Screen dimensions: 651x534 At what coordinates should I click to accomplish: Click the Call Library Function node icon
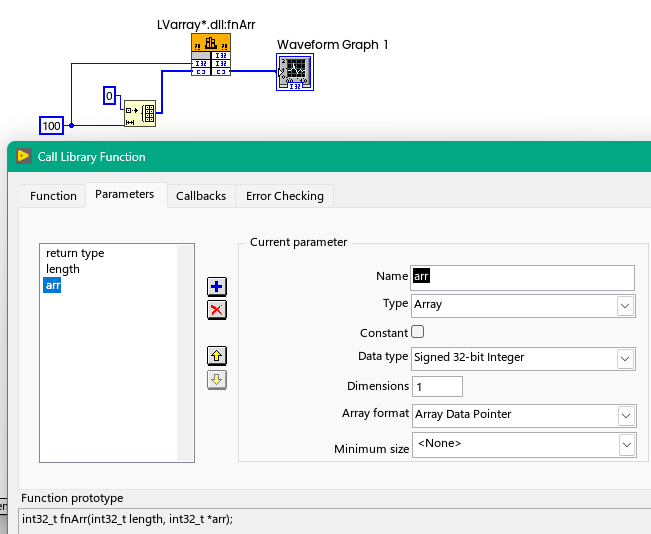click(211, 54)
